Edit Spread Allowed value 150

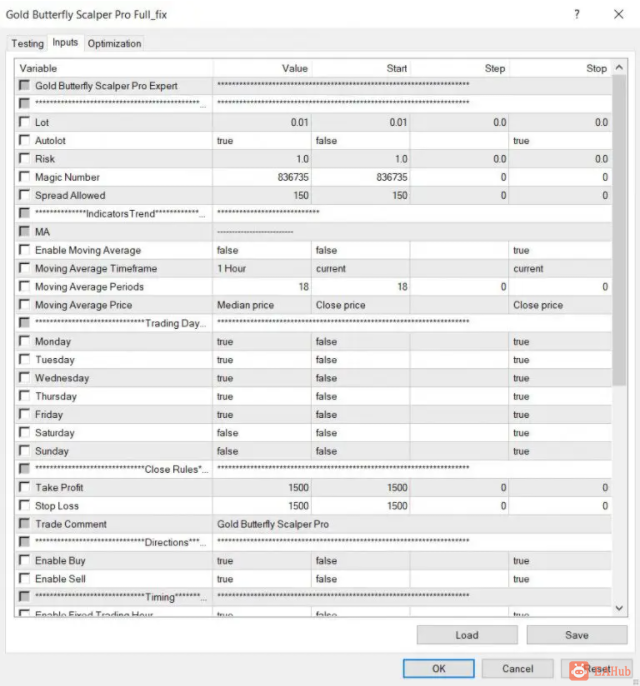(262, 195)
